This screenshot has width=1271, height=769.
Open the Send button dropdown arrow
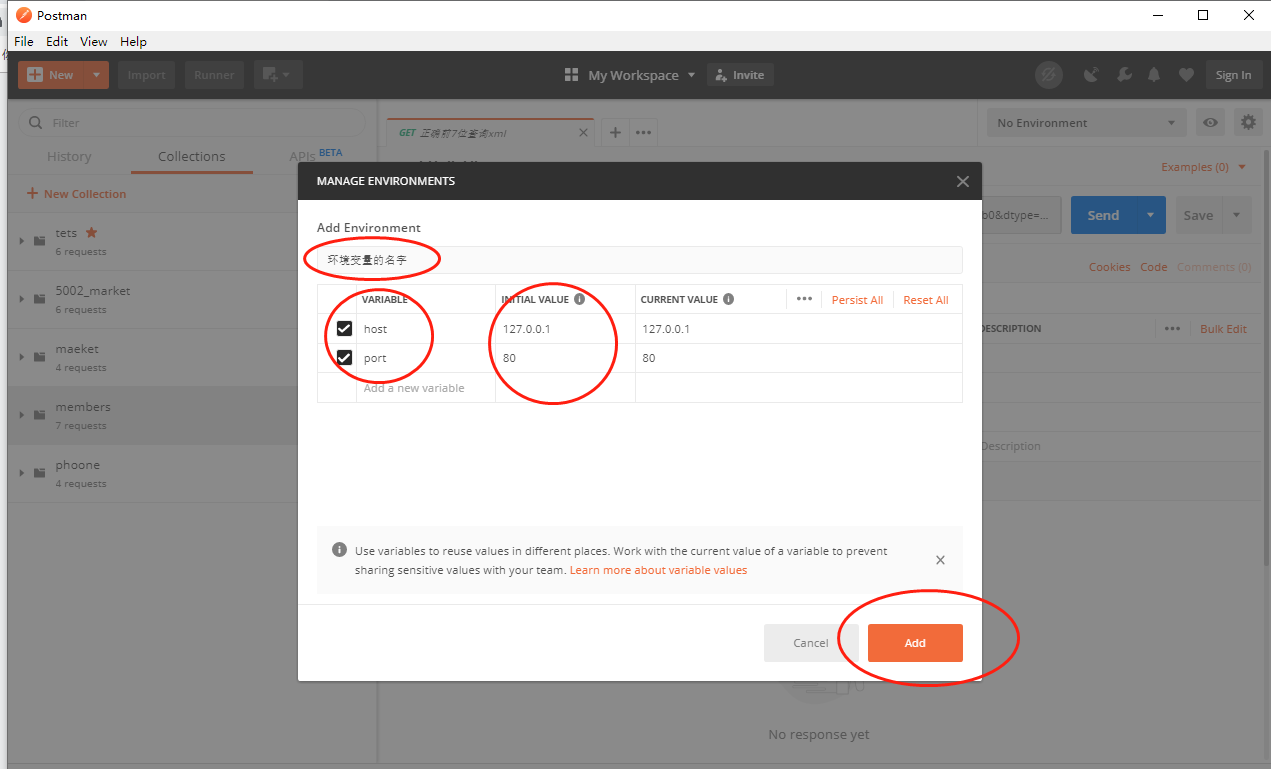1151,215
